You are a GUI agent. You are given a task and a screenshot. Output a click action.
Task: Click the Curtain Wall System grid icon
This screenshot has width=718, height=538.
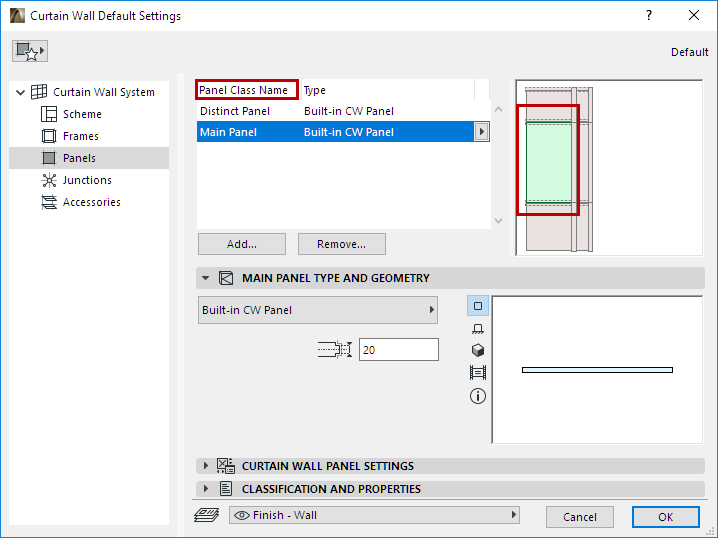(39, 92)
